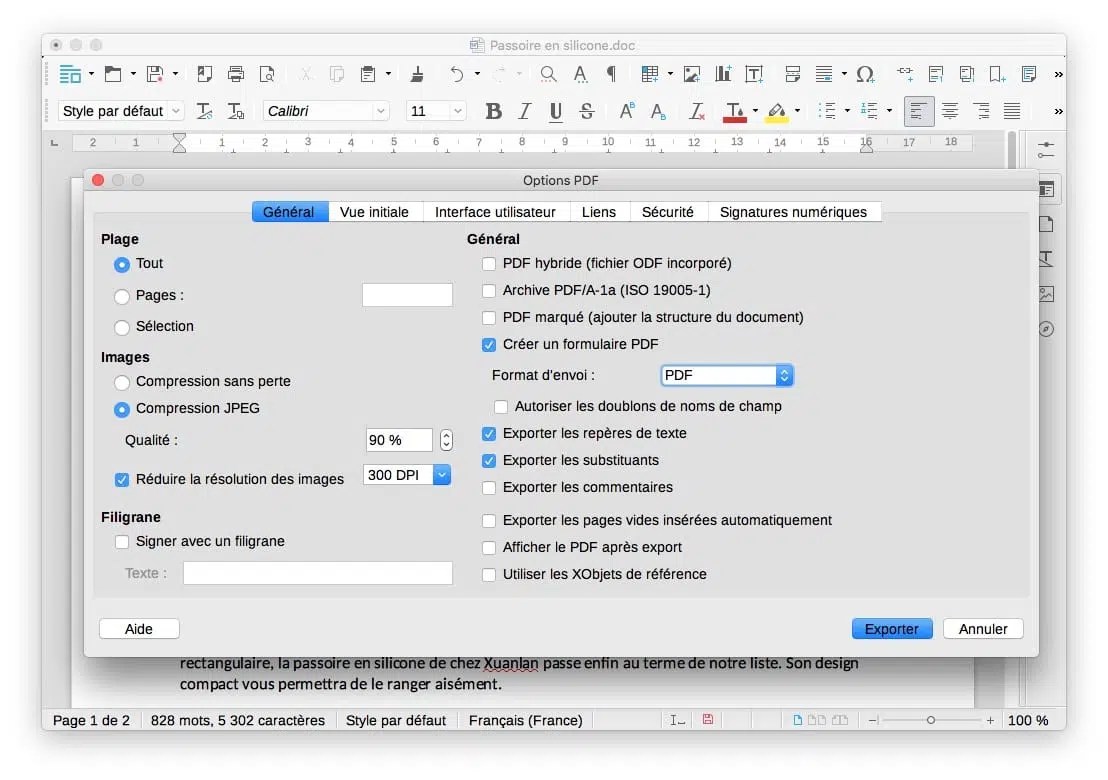This screenshot has width=1108, height=780.
Task: Switch to the Sécurité tab
Action: (668, 211)
